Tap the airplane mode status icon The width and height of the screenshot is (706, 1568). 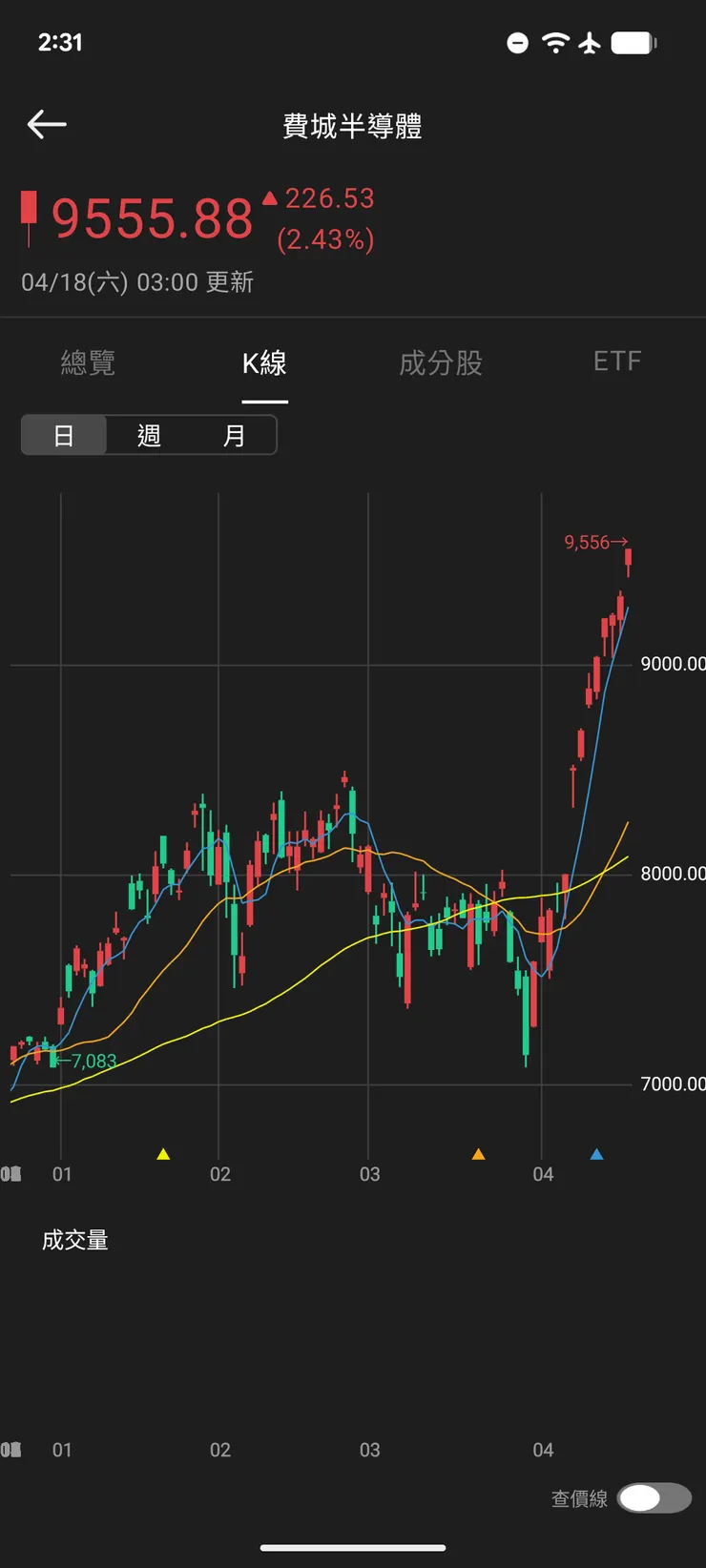[x=590, y=43]
